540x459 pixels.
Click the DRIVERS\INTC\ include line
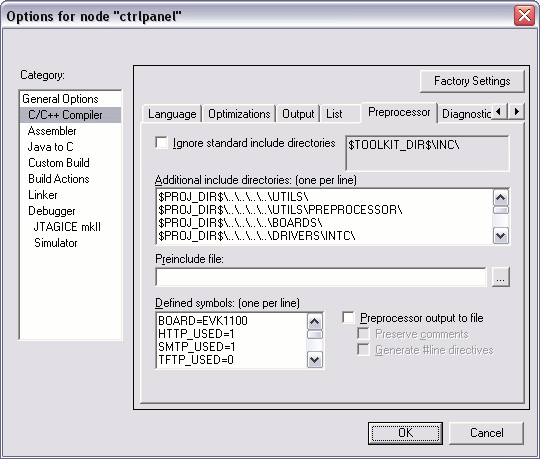tap(257, 236)
